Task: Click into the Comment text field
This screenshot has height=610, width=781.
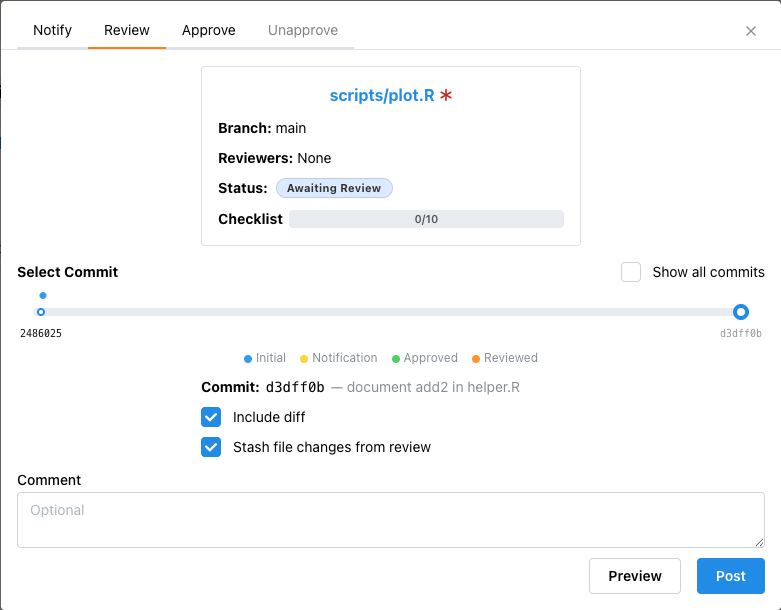Action: (390, 520)
